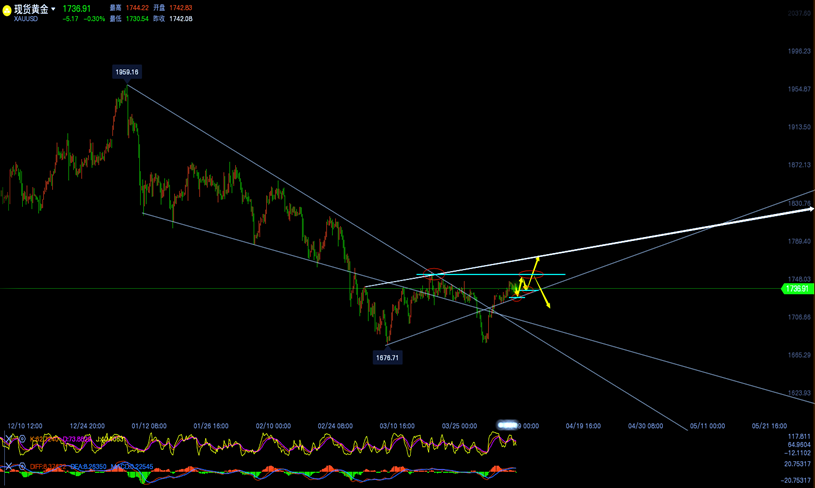Click the white arrowhead at right edge
The image size is (815, 488).
(810, 209)
